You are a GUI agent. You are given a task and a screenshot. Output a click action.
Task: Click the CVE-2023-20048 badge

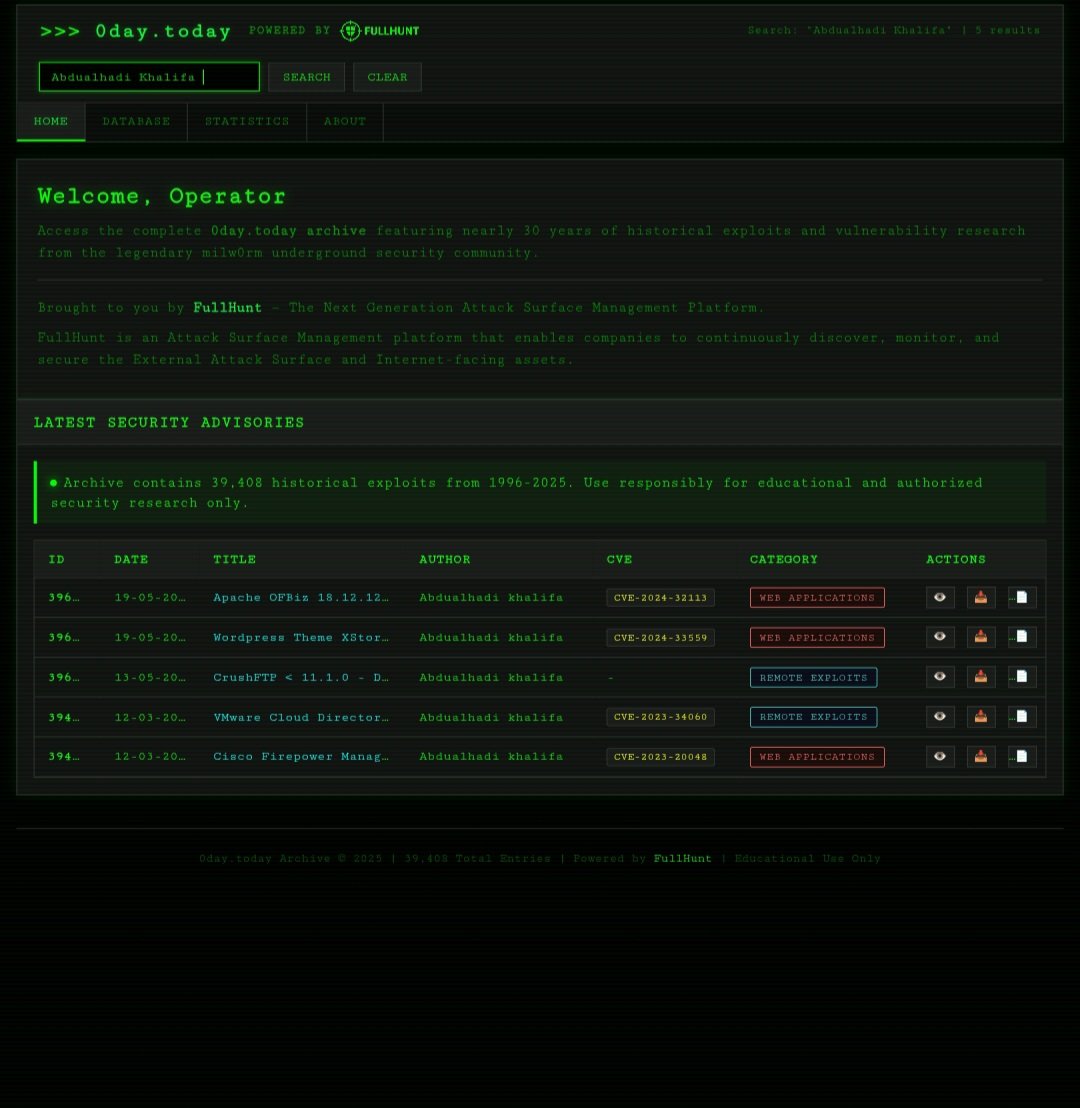tap(660, 757)
